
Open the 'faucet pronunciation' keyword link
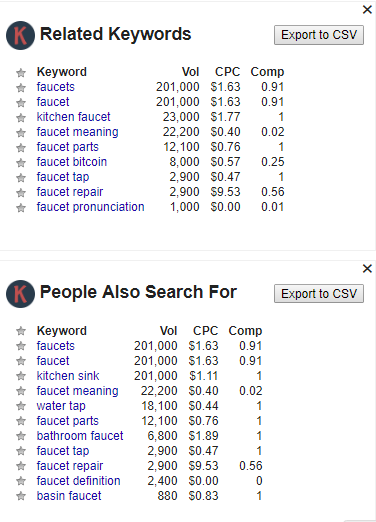[90, 207]
